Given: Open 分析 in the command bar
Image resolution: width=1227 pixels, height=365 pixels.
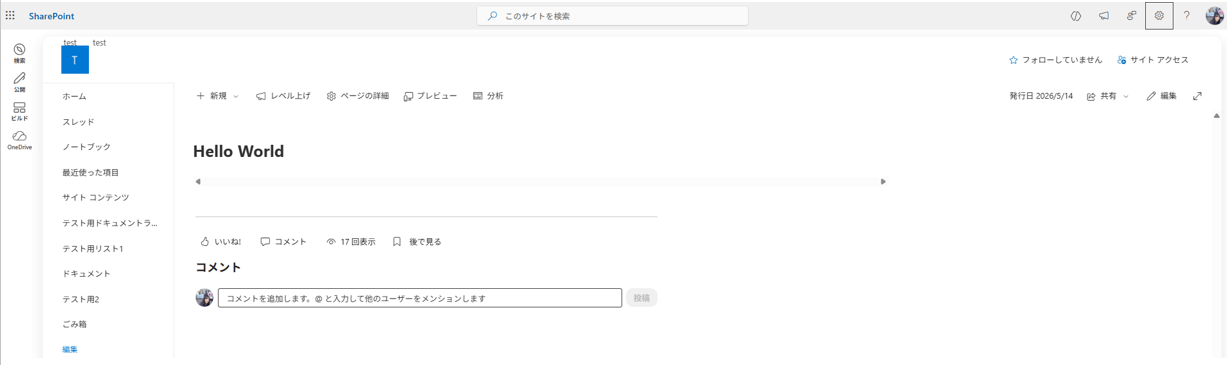Looking at the screenshot, I should tap(488, 96).
